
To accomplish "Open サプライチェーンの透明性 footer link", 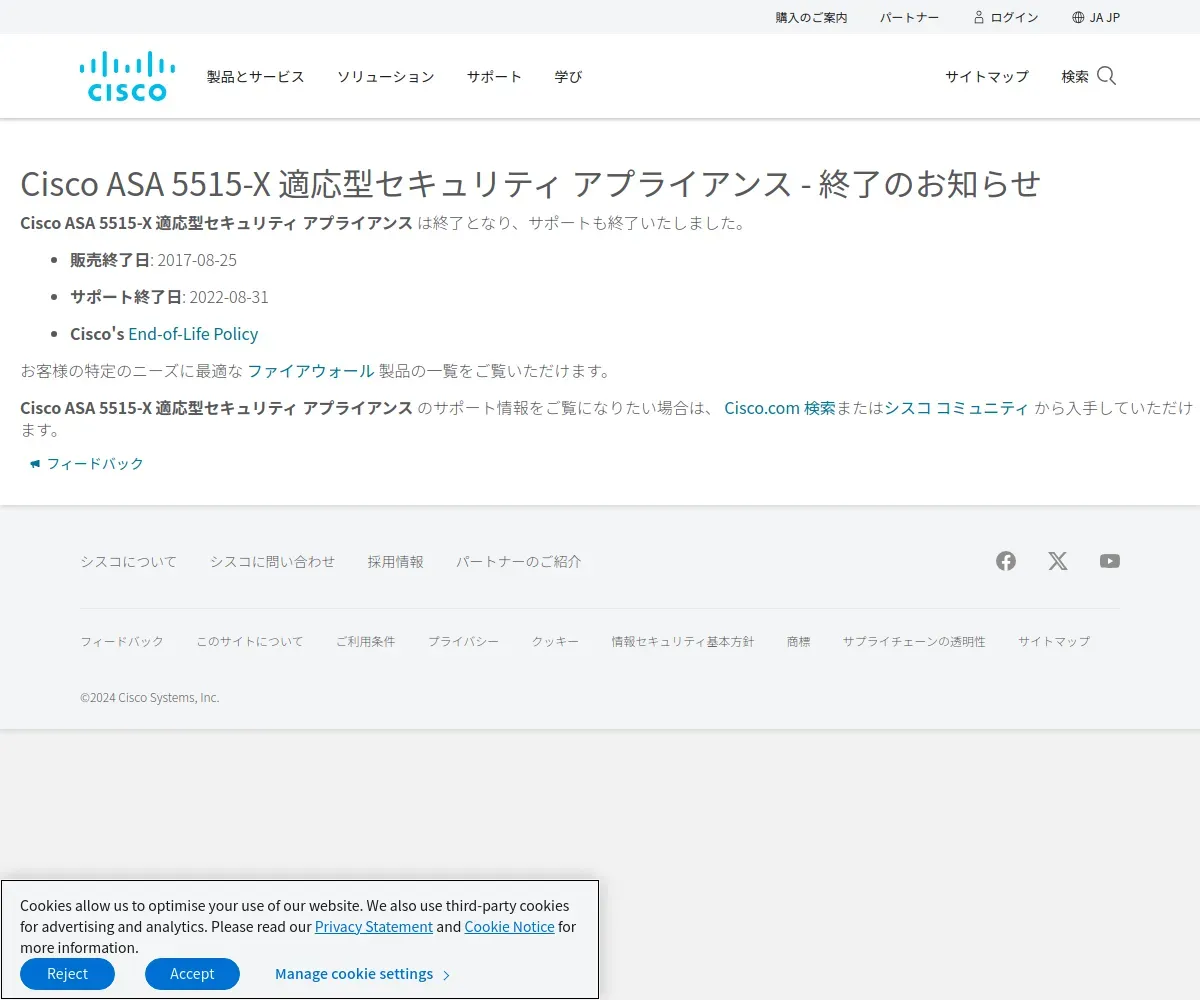I will coord(914,641).
